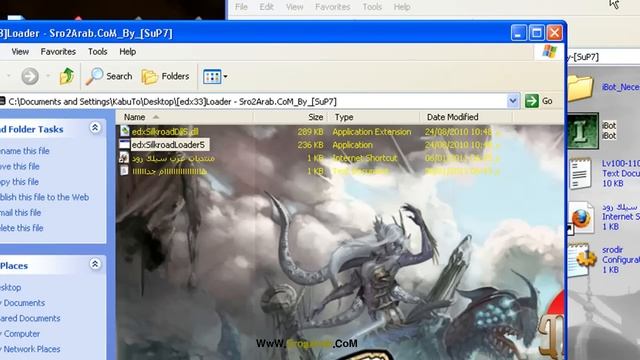Open Shared Documents link

click(x=30, y=318)
